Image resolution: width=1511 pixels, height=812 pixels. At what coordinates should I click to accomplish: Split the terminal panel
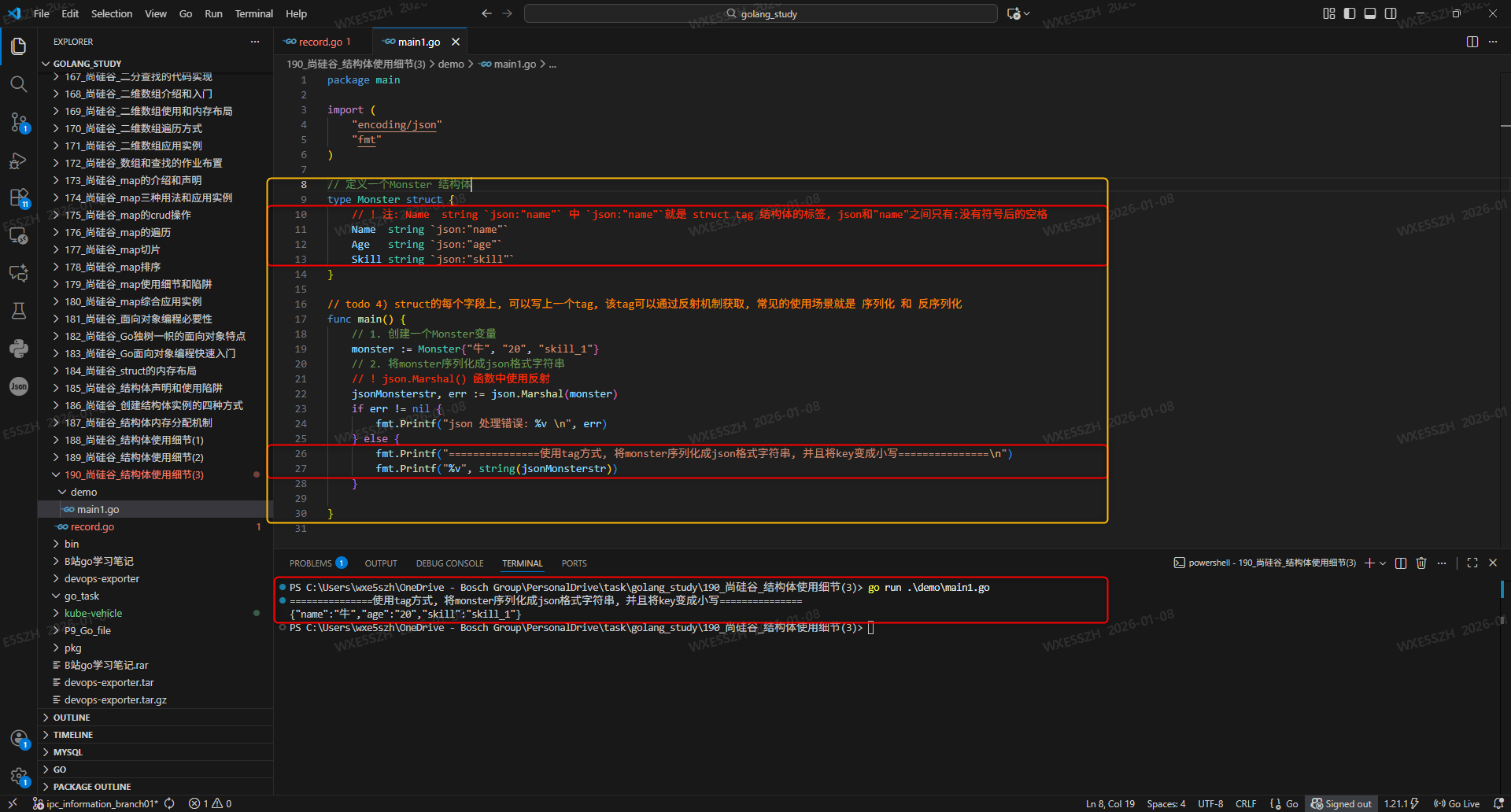(1401, 563)
